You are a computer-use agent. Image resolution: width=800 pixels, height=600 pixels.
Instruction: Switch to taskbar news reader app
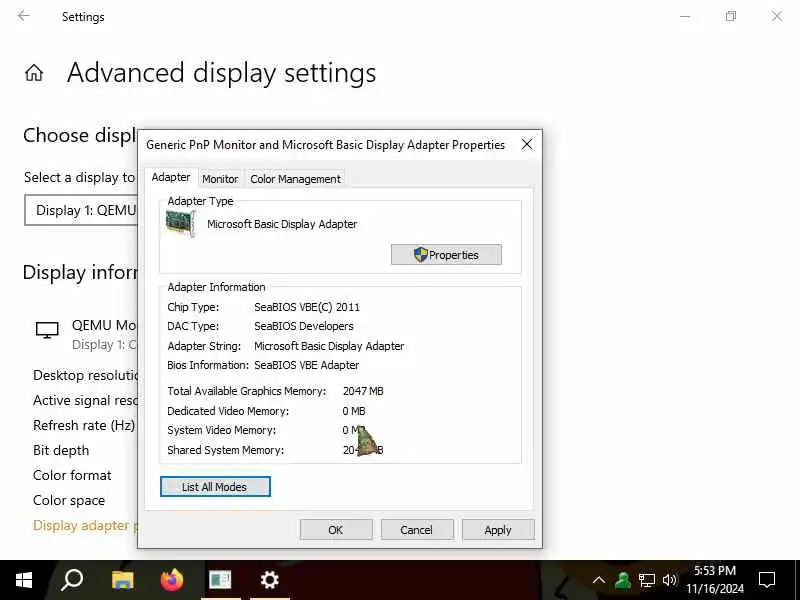[x=220, y=580]
